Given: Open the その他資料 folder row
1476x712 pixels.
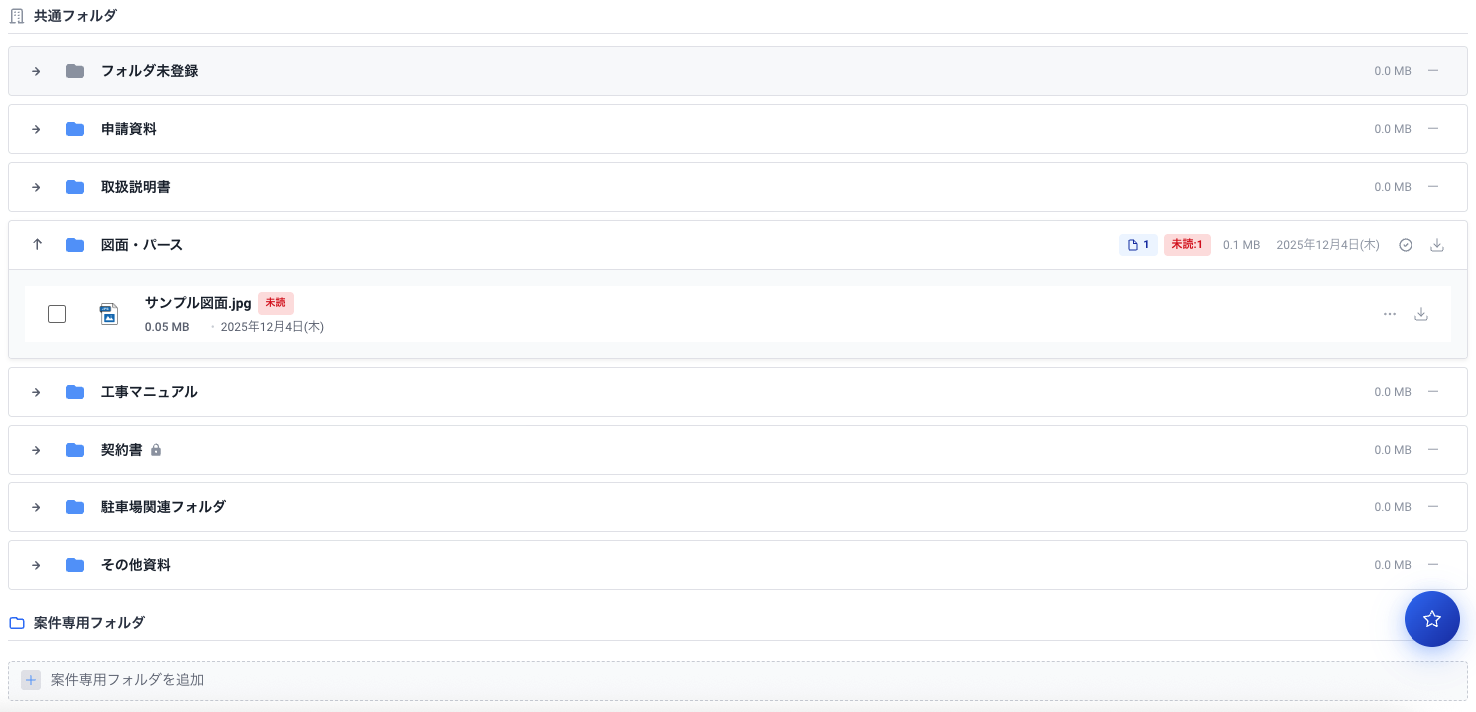Looking at the screenshot, I should [x=136, y=565].
